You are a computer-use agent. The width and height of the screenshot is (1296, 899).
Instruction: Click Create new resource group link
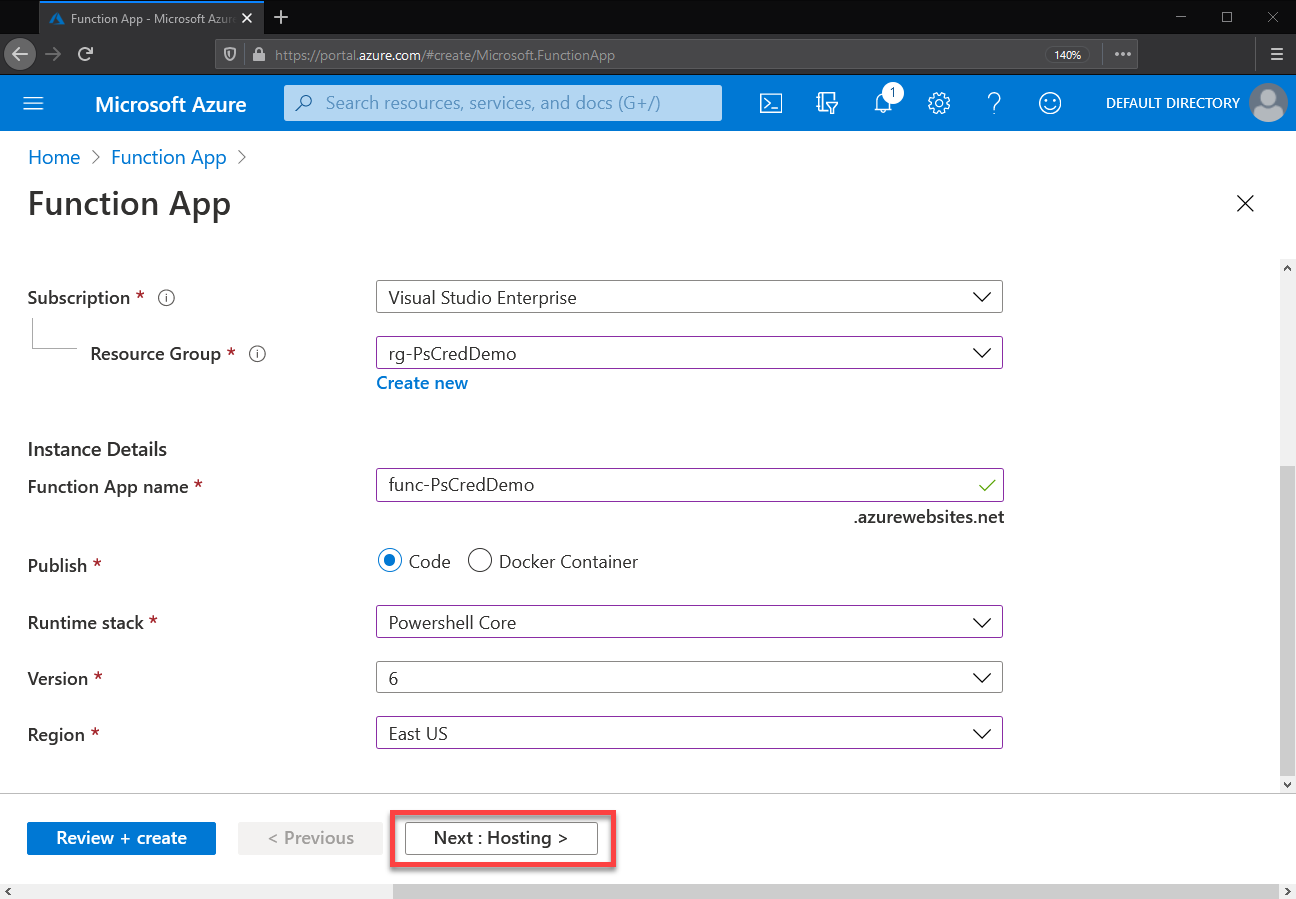(422, 383)
